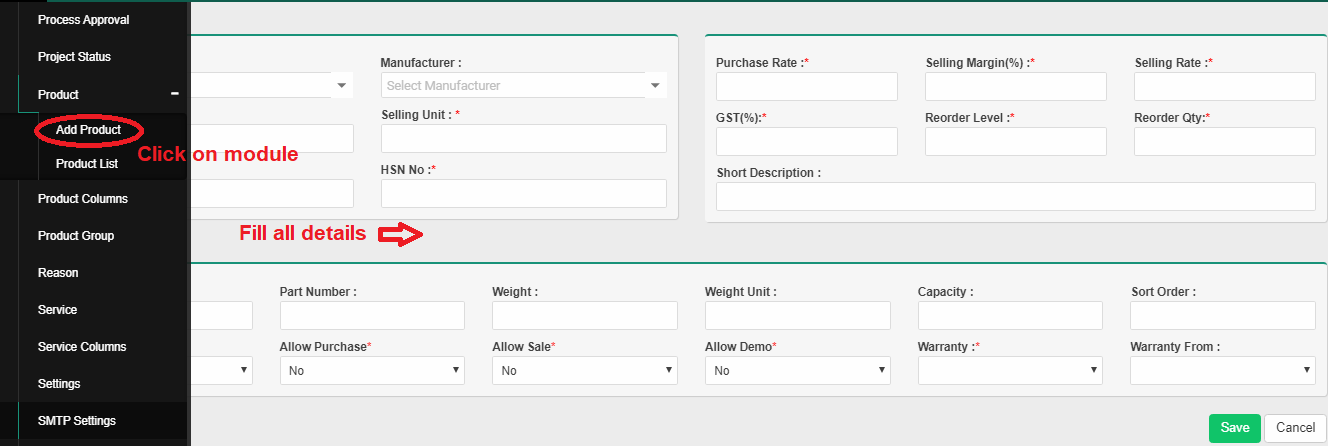Viewport: 1328px width, 446px height.
Task: Collapse the Product menu minus icon
Action: point(175,94)
